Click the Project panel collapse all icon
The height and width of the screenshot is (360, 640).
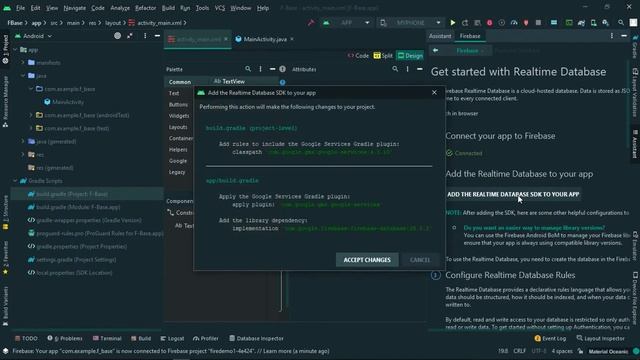130,36
